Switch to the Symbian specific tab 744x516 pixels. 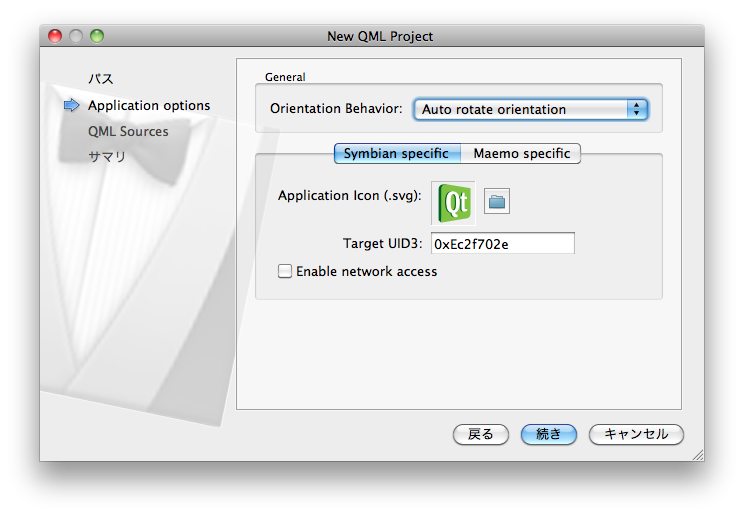397,153
